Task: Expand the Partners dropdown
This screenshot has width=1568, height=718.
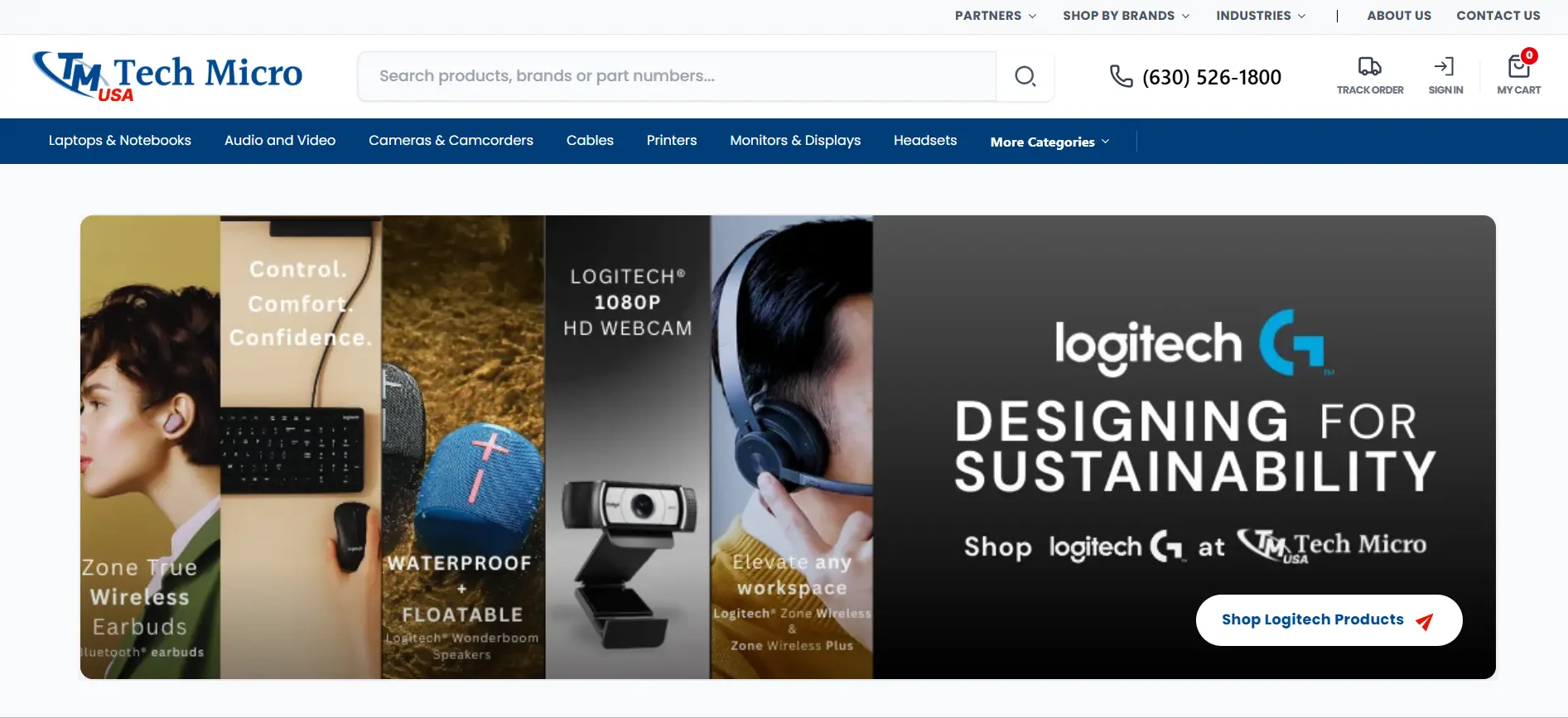Action: [x=996, y=16]
